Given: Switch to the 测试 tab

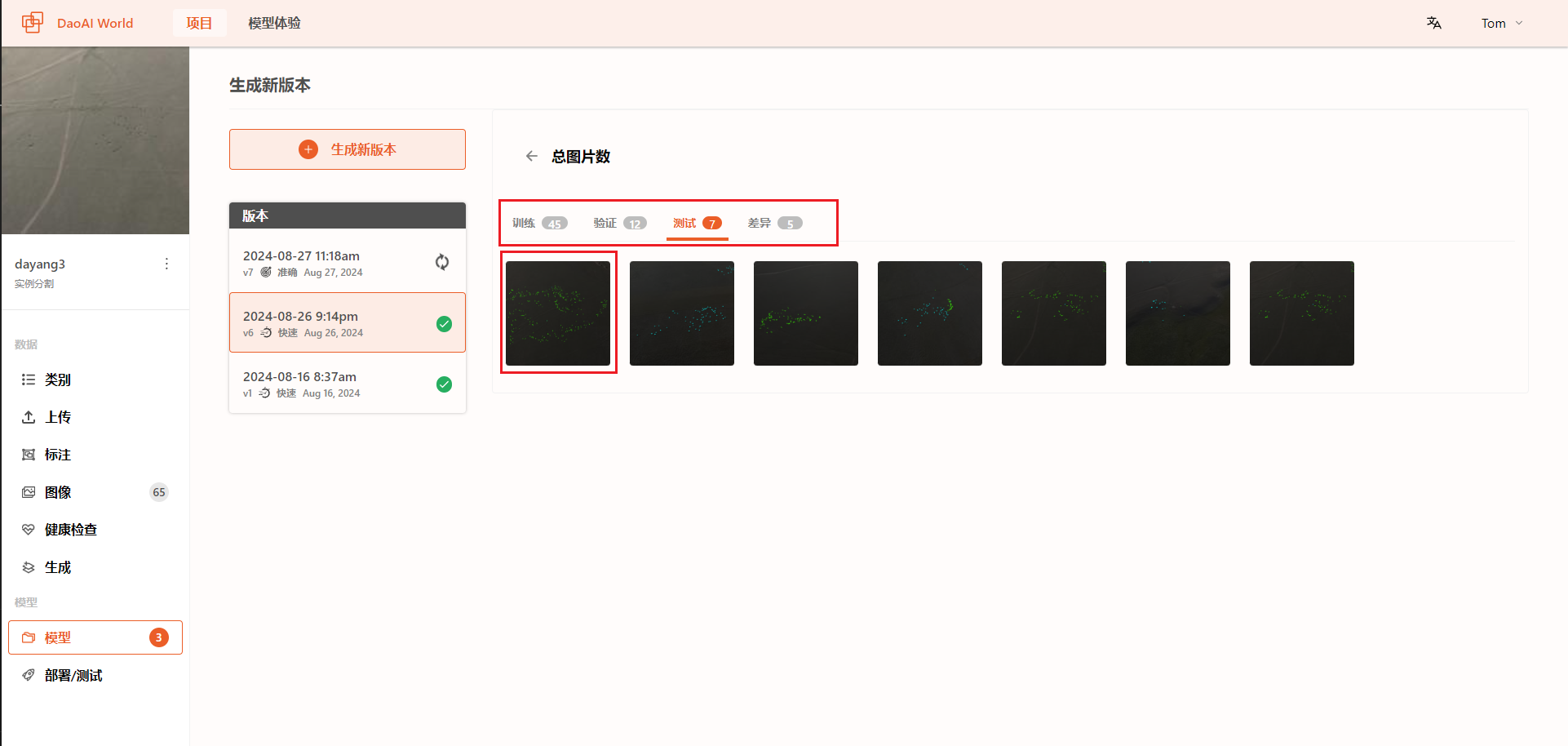Looking at the screenshot, I should (x=698, y=223).
